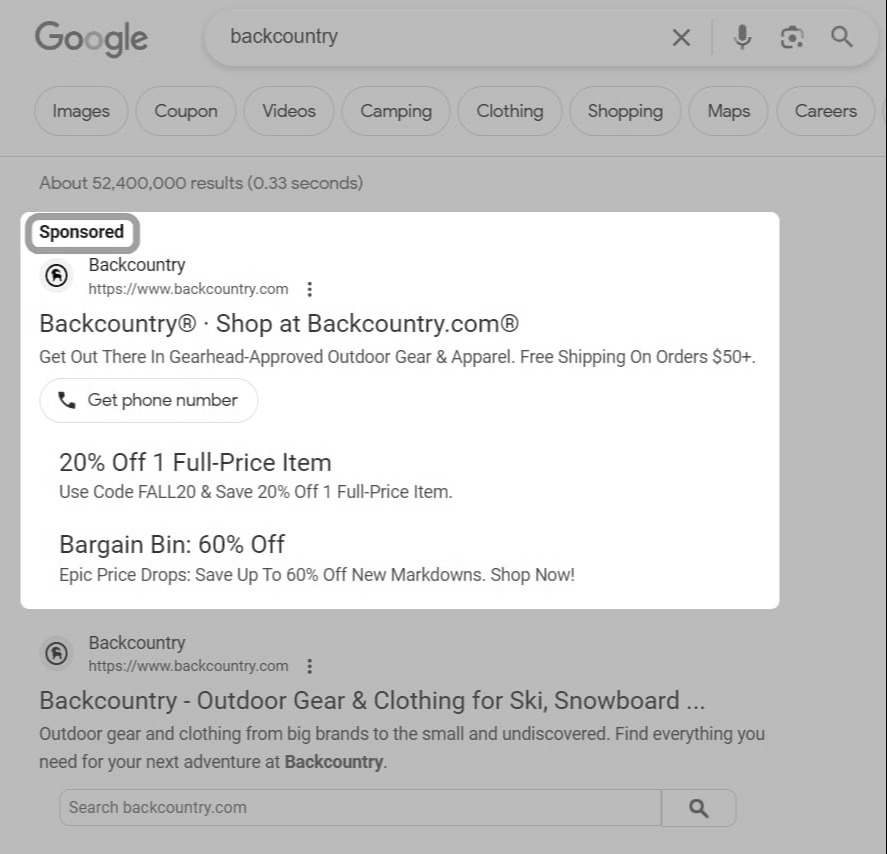This screenshot has height=854, width=887.
Task: Open Backcountry - Outdoor Gear & Clothing result title
Action: coord(372,701)
